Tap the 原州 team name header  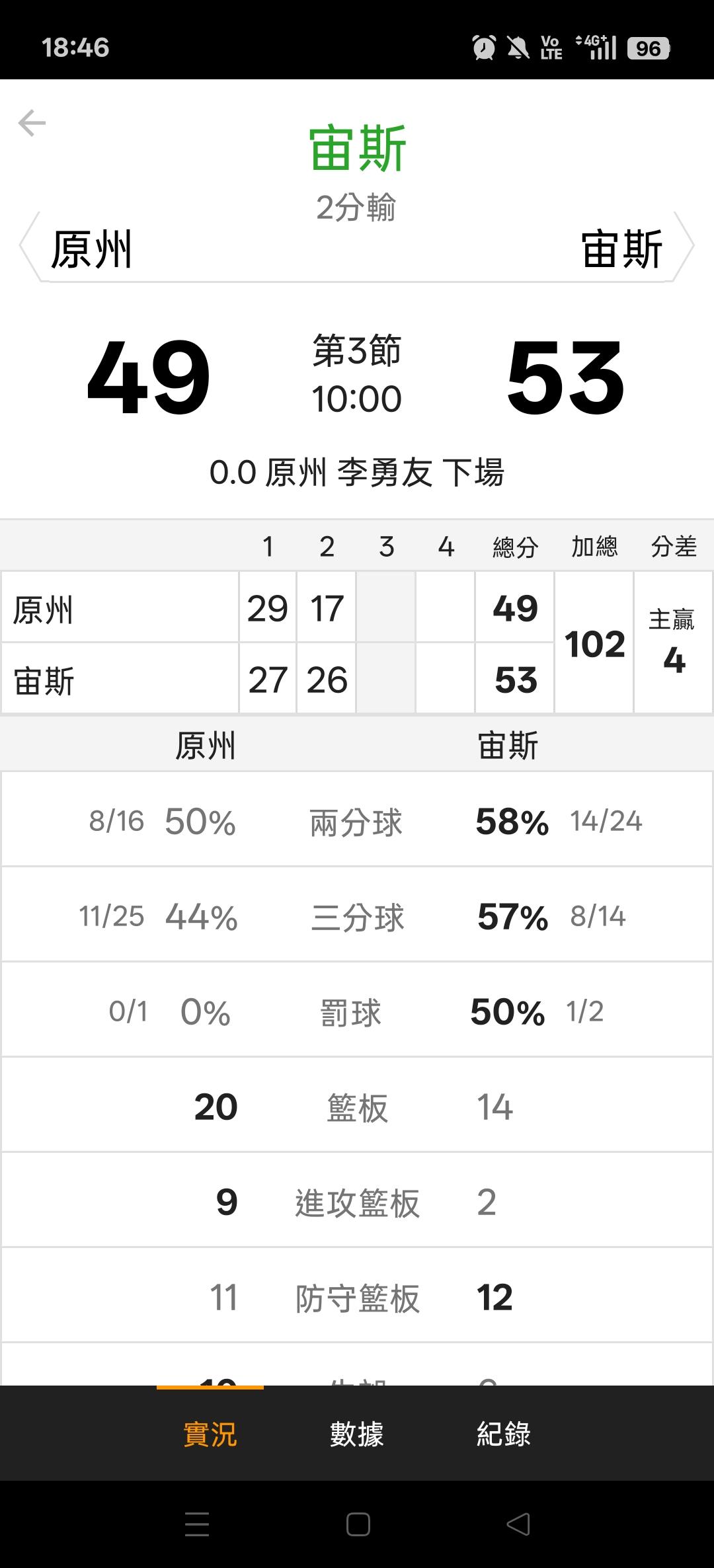tap(92, 250)
